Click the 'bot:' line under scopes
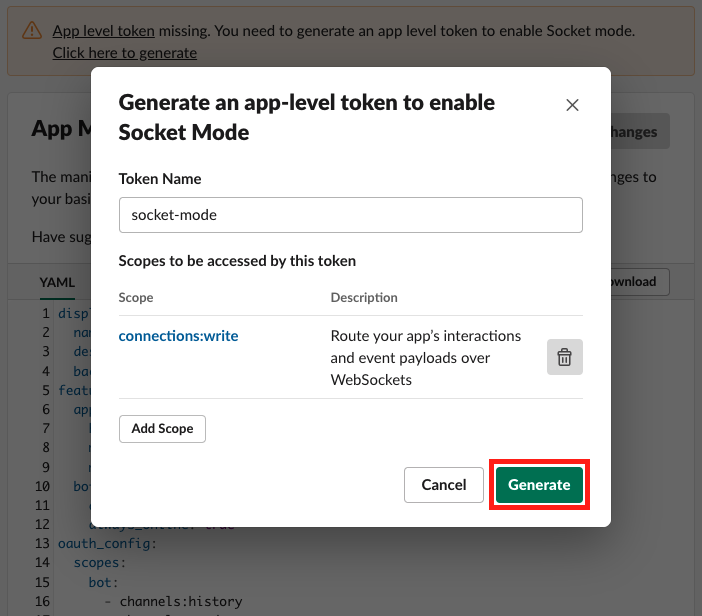702x616 pixels. tap(103, 581)
